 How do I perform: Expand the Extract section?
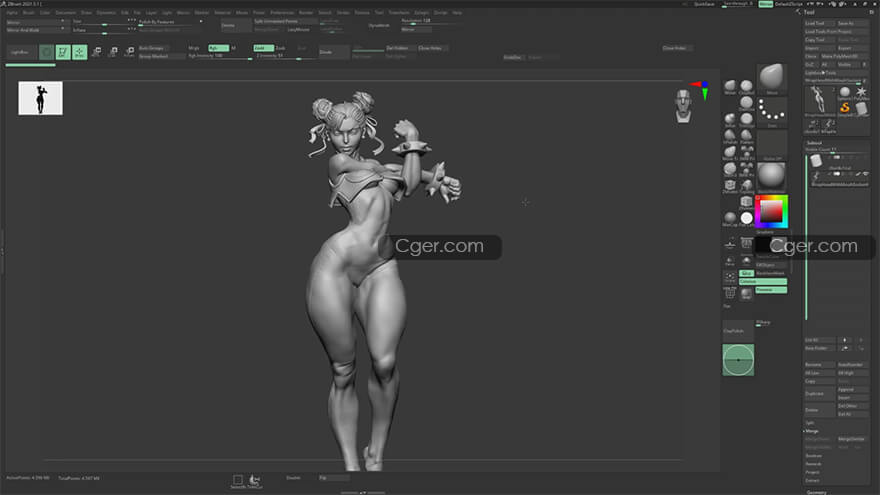pyautogui.click(x=812, y=481)
